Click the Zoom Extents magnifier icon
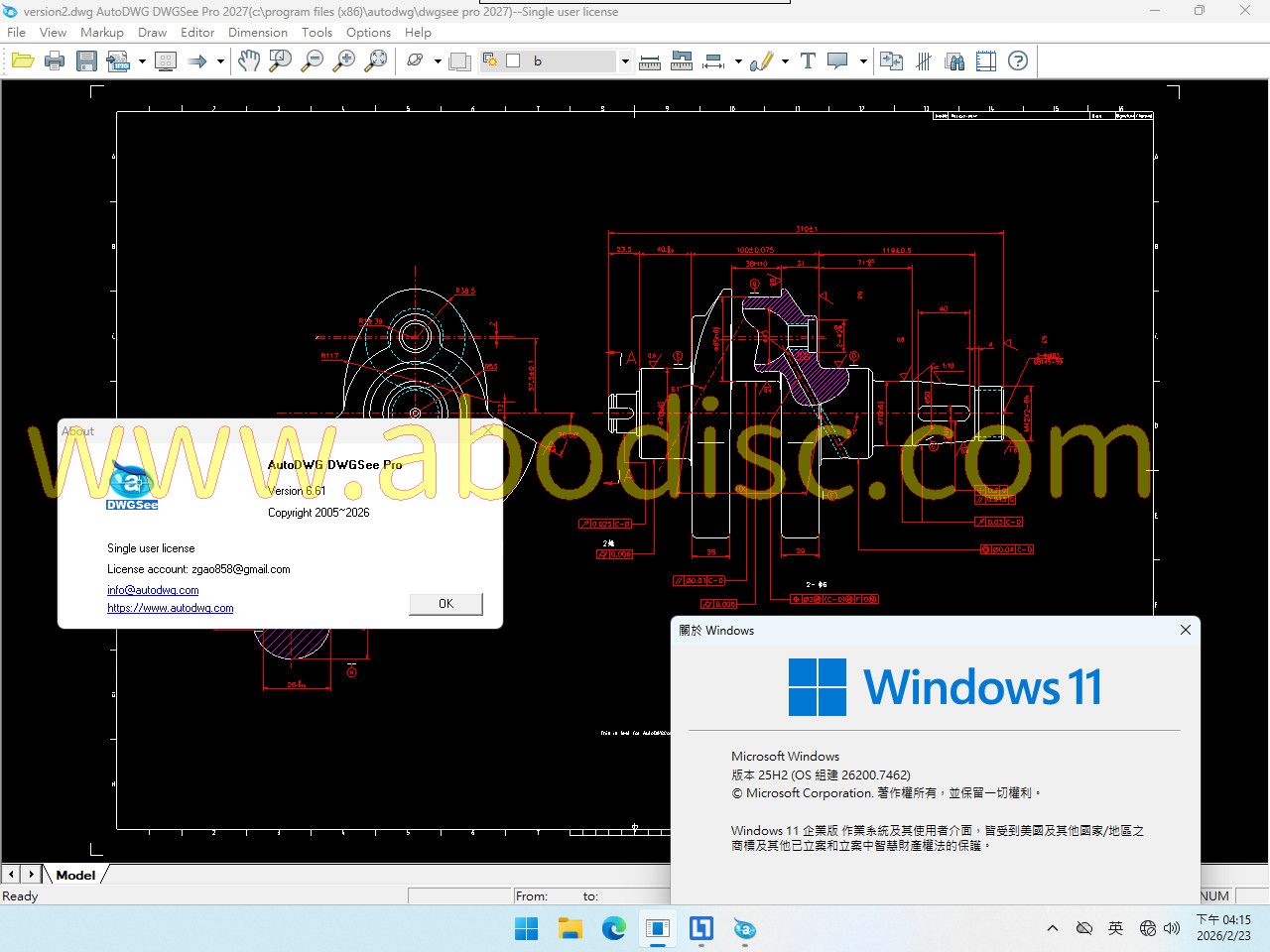The height and width of the screenshot is (952, 1270). click(x=376, y=61)
